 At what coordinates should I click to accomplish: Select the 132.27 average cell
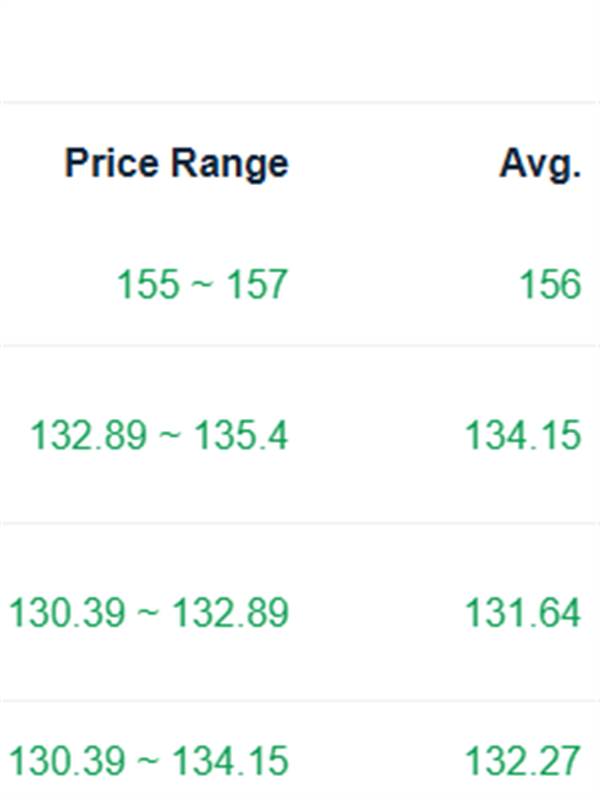coord(522,762)
